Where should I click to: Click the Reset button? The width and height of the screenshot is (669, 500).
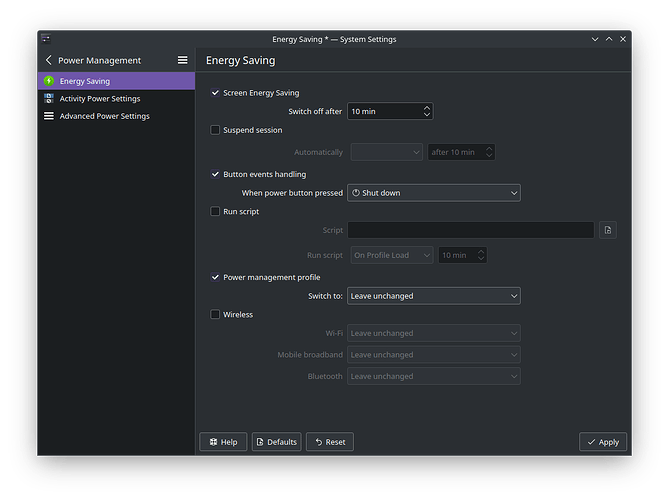coord(329,442)
